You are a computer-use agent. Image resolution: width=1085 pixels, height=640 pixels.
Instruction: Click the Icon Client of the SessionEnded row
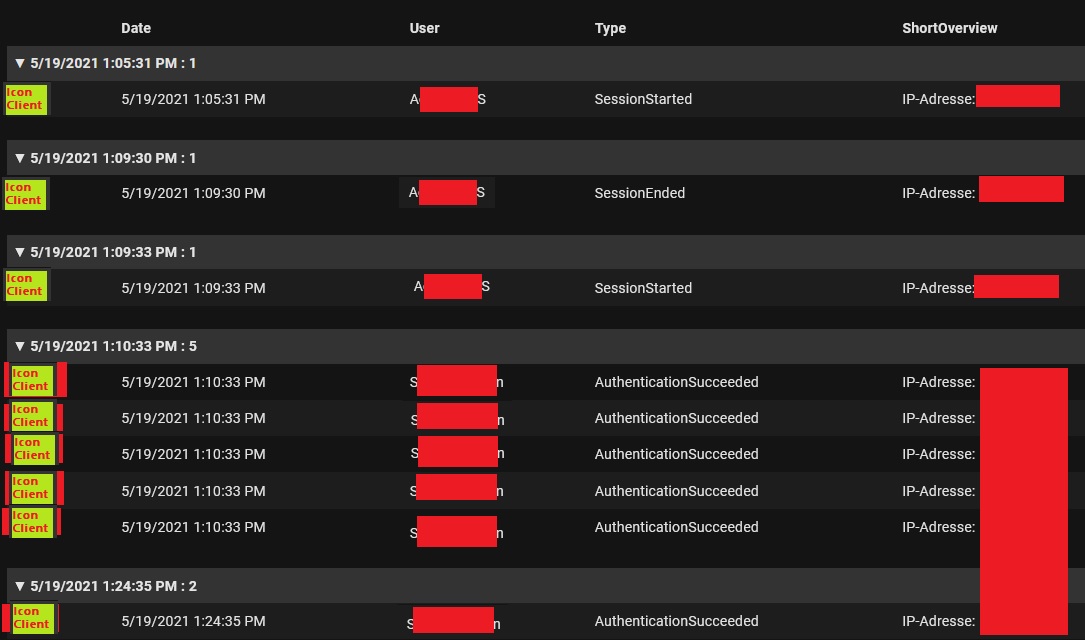(26, 194)
